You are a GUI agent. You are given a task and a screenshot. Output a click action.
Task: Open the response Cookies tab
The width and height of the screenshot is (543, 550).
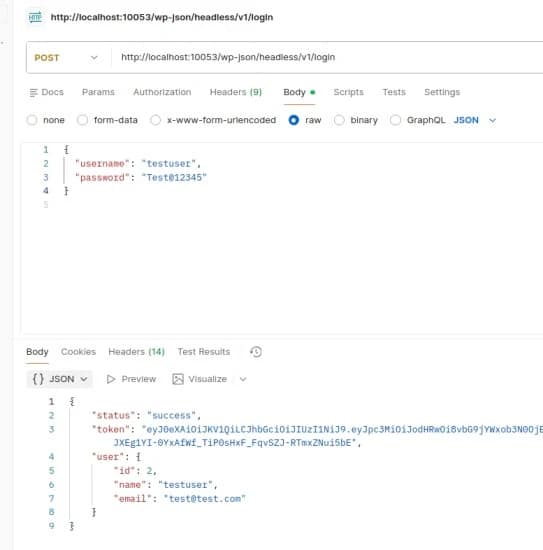pyautogui.click(x=78, y=352)
